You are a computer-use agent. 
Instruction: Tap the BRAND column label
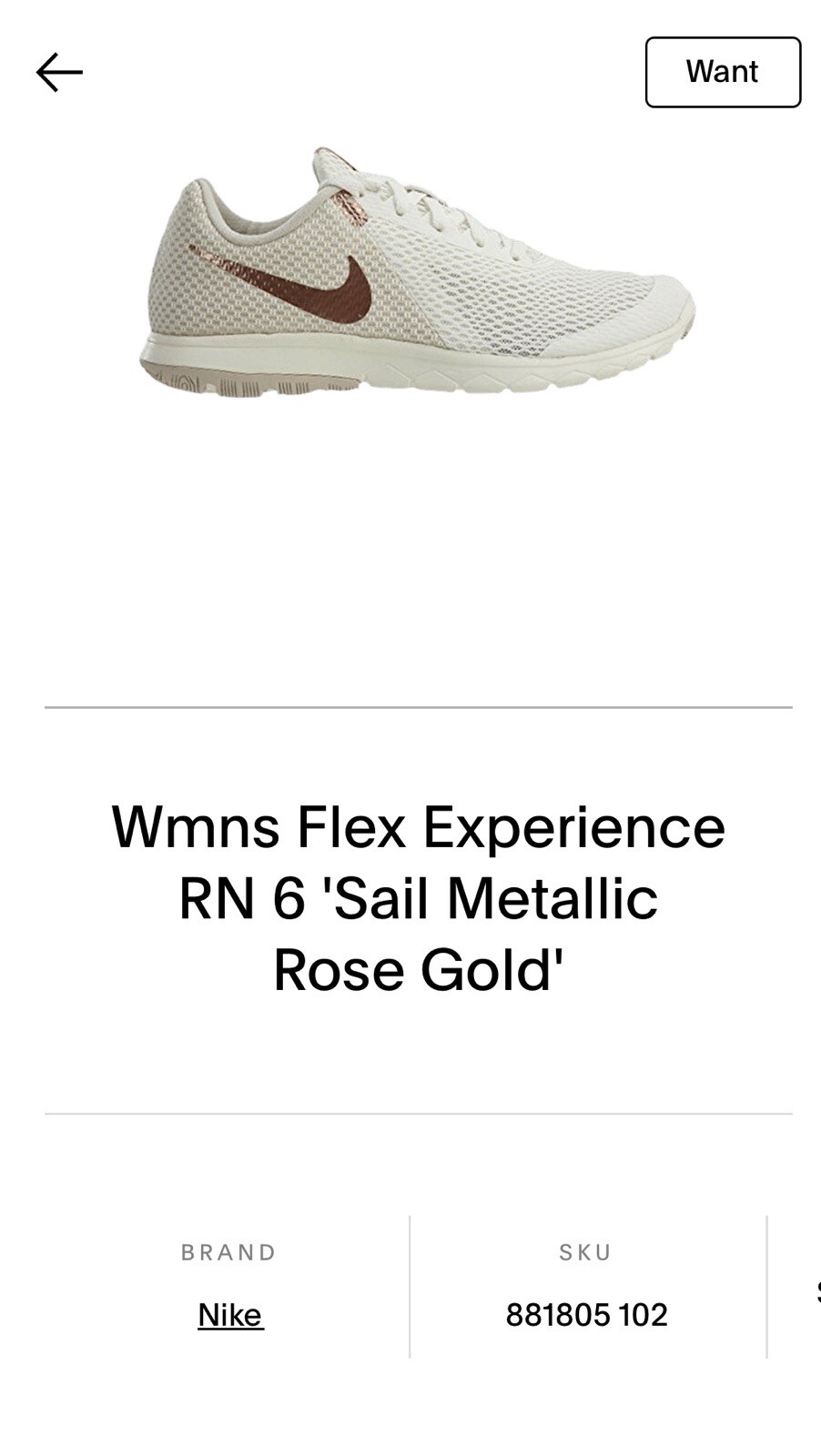(x=228, y=1252)
